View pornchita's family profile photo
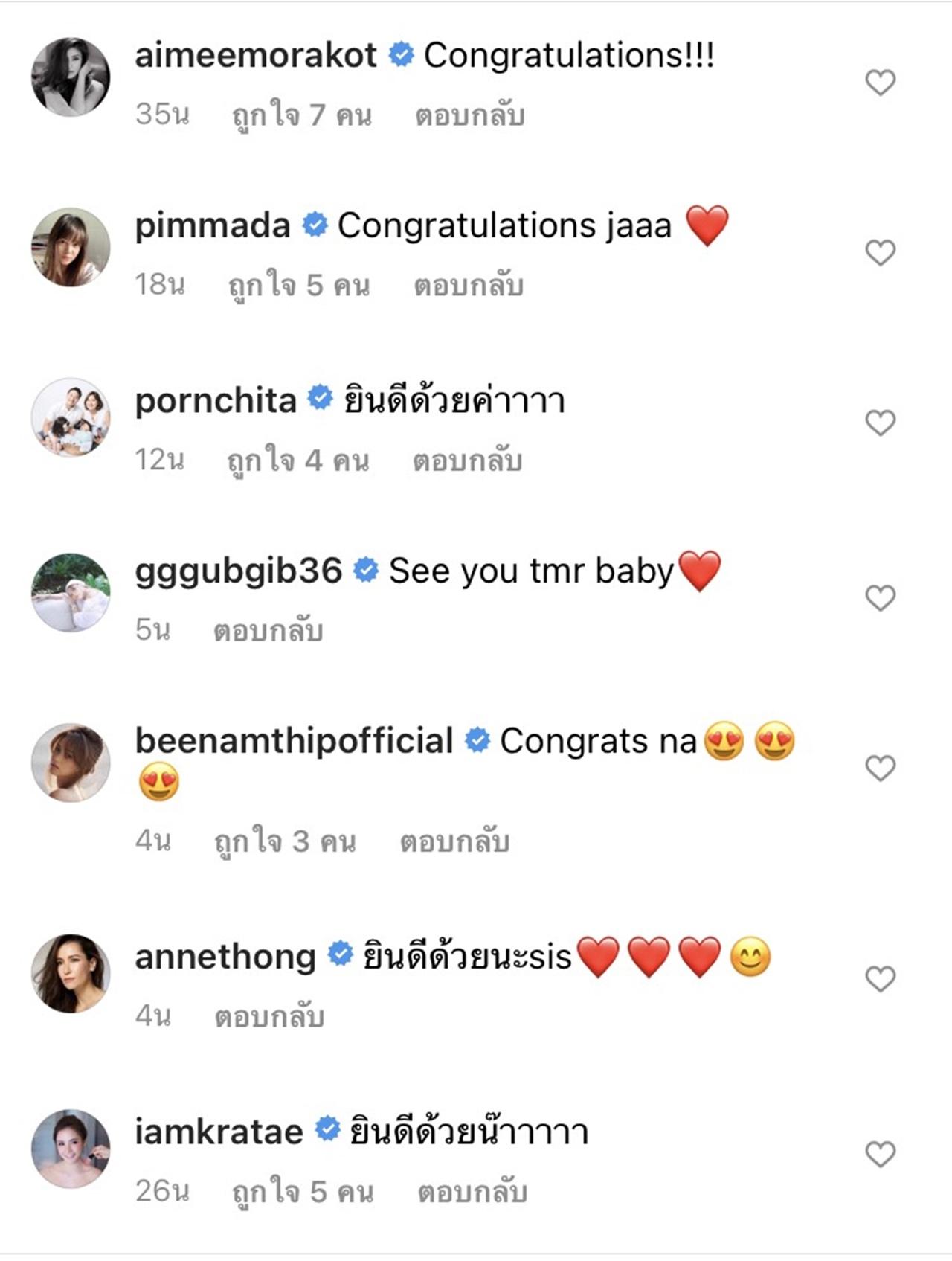 (x=71, y=417)
